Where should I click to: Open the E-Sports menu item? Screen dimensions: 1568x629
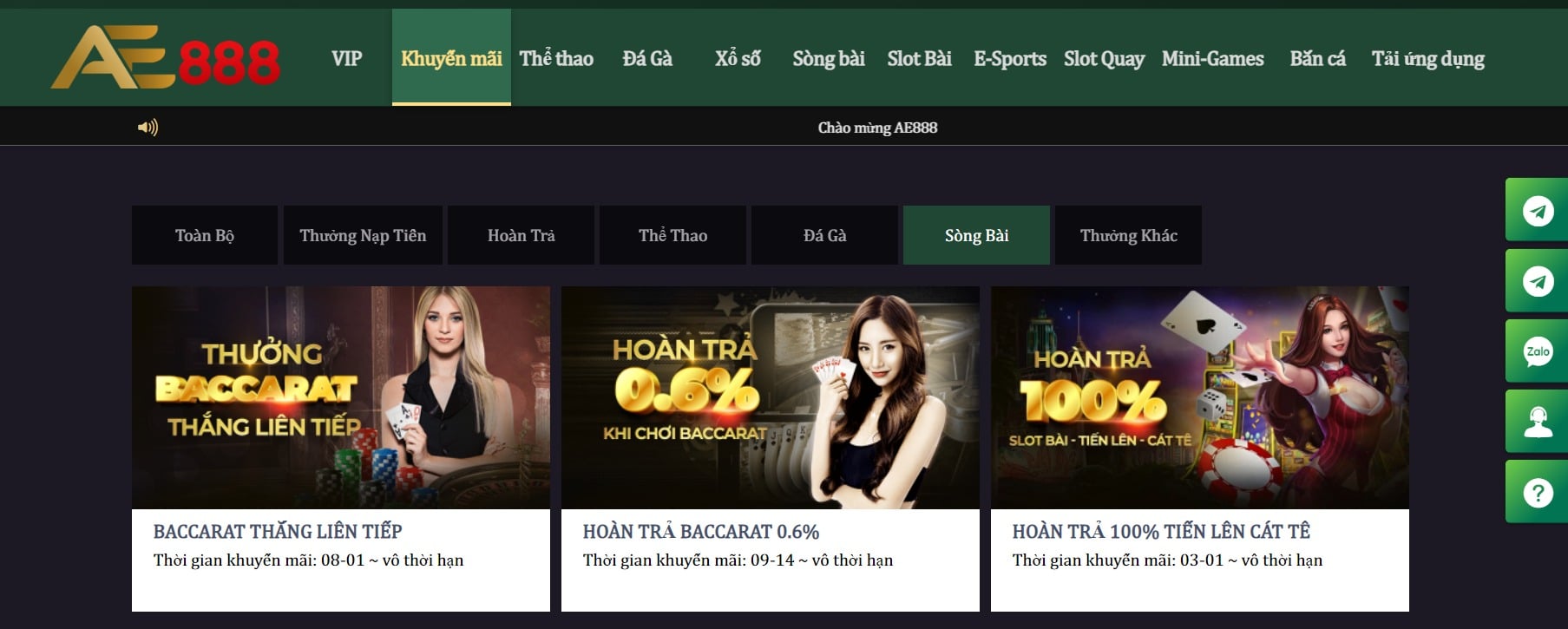tap(1010, 58)
